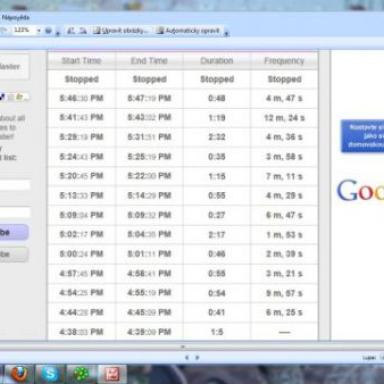The image size is (384, 384).
Task: Click the Google logo
Action: click(x=360, y=190)
